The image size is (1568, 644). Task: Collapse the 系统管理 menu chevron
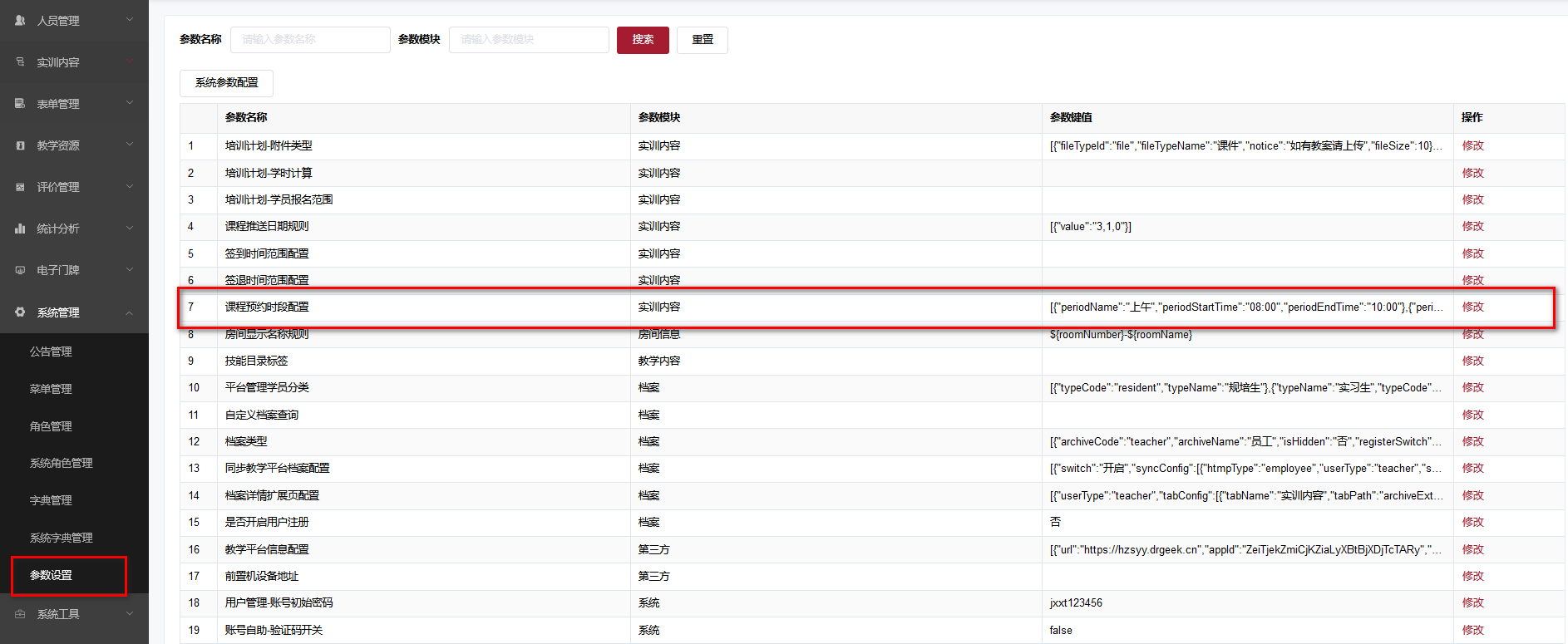(x=130, y=312)
